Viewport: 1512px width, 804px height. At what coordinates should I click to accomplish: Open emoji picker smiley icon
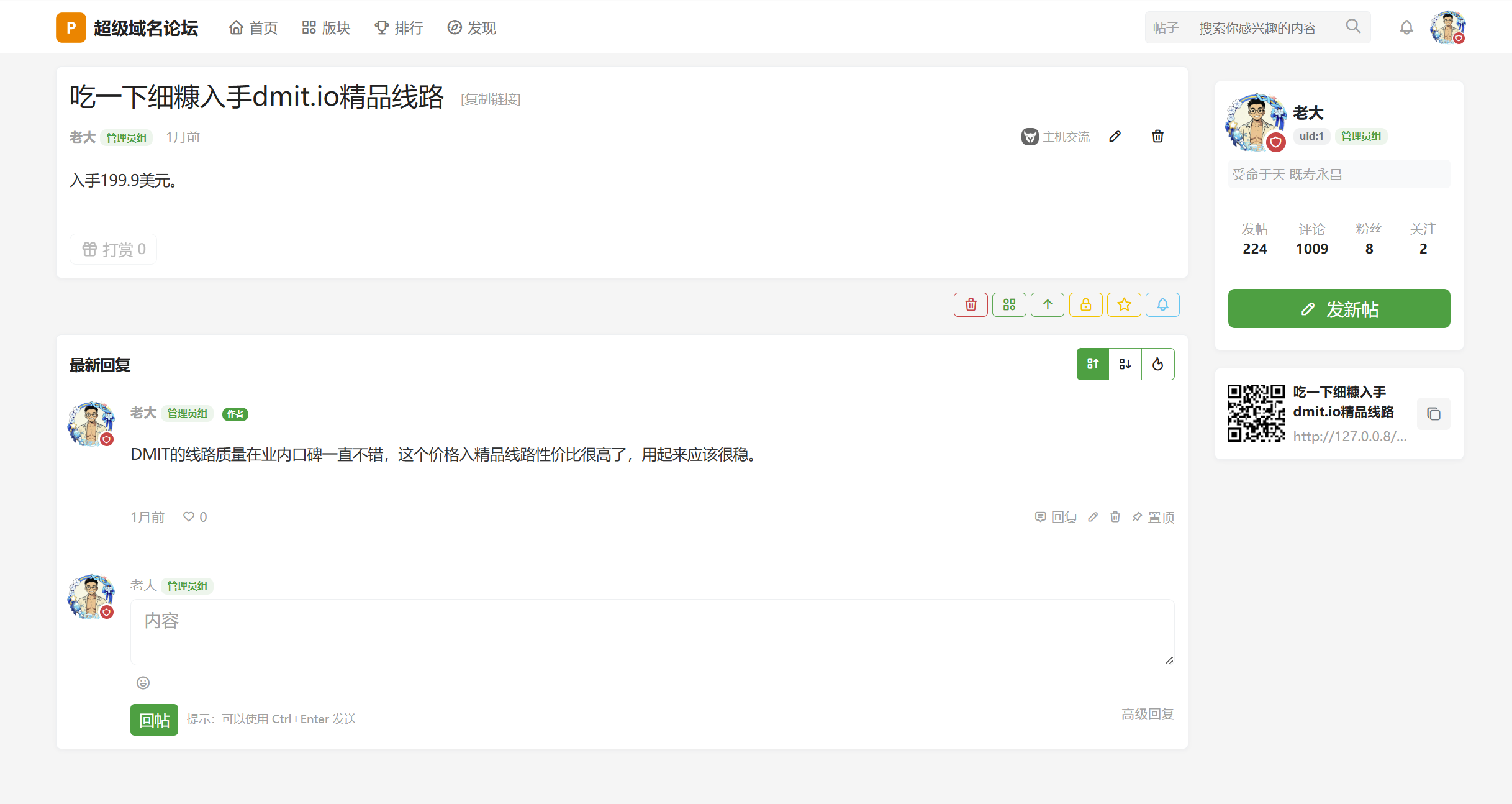tap(143, 683)
